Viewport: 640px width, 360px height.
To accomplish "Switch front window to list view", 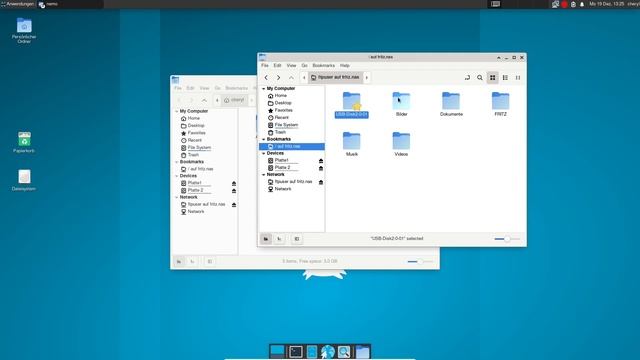I will [x=505, y=78].
